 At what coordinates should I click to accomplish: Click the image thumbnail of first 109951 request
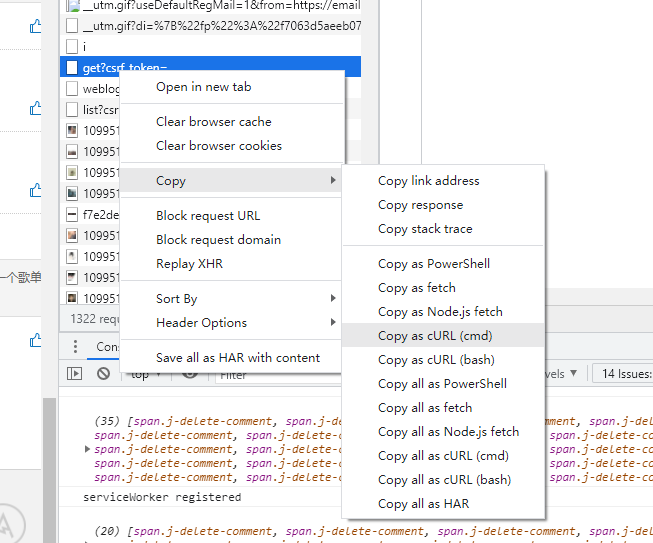[72, 130]
